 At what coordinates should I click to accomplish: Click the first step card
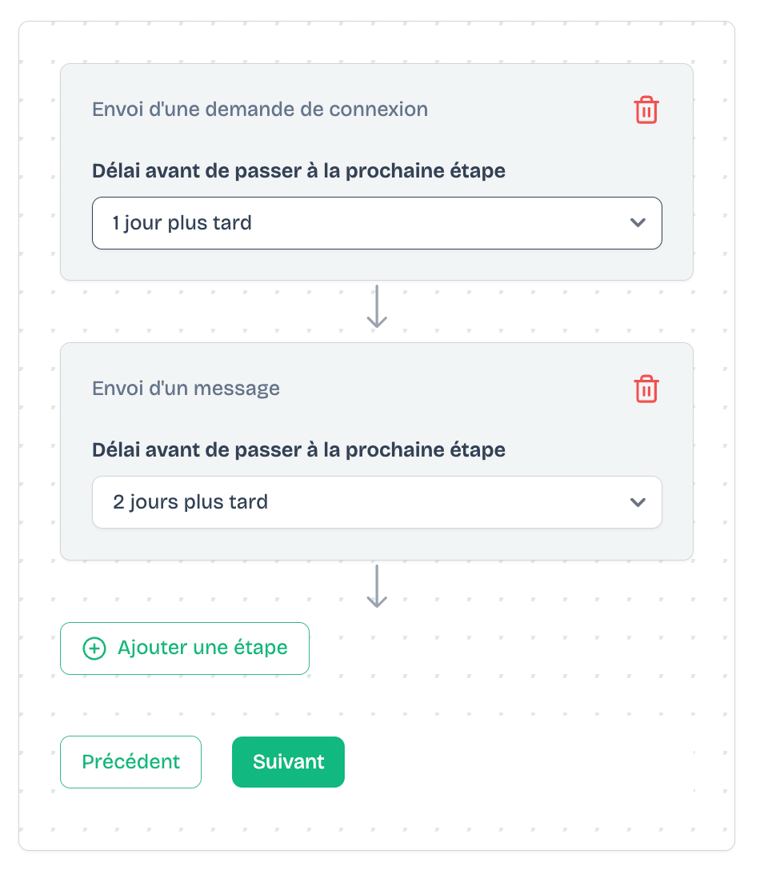pyautogui.click(x=377, y=170)
